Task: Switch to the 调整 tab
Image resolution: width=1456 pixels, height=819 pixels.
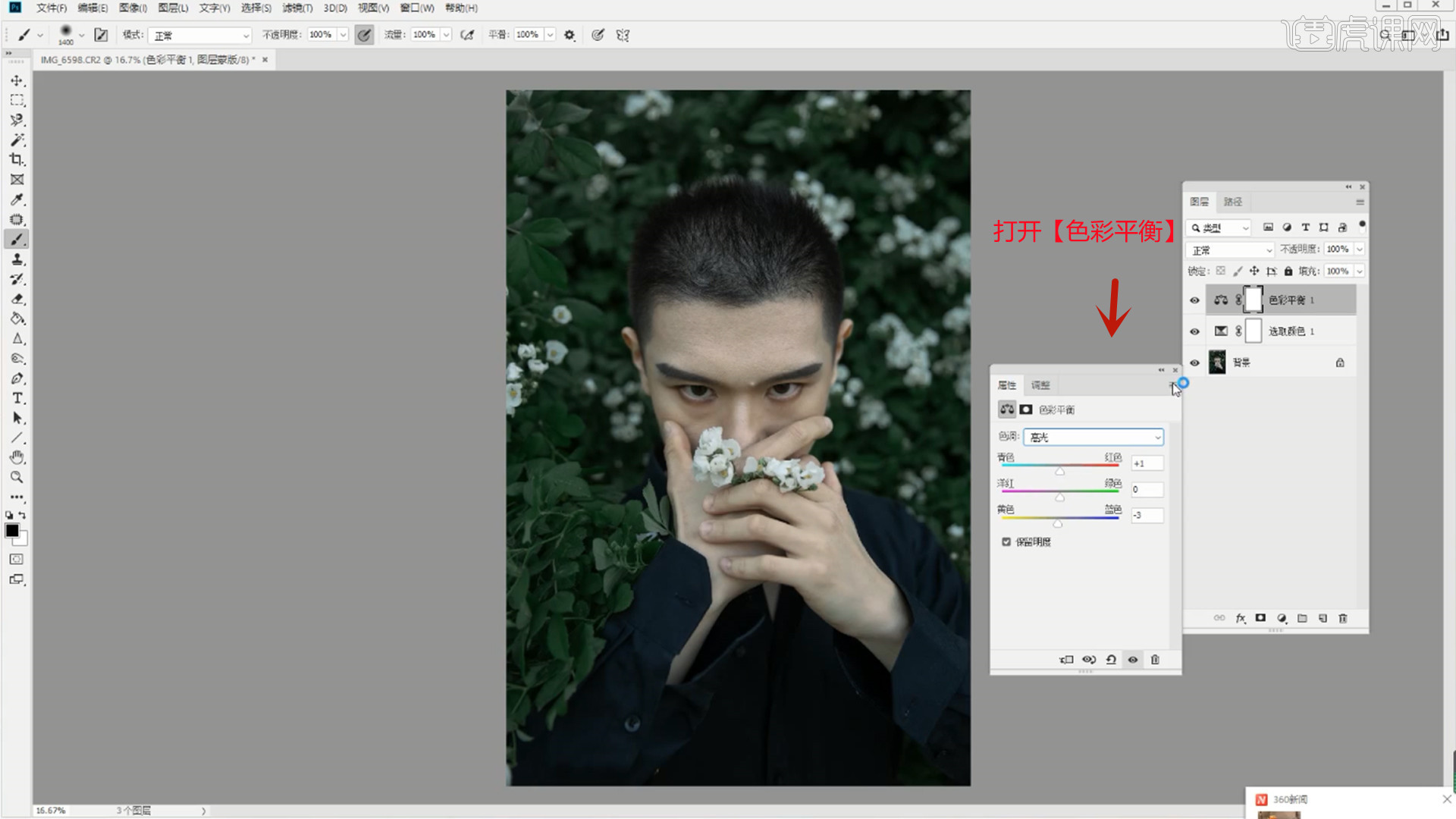Action: click(x=1040, y=385)
